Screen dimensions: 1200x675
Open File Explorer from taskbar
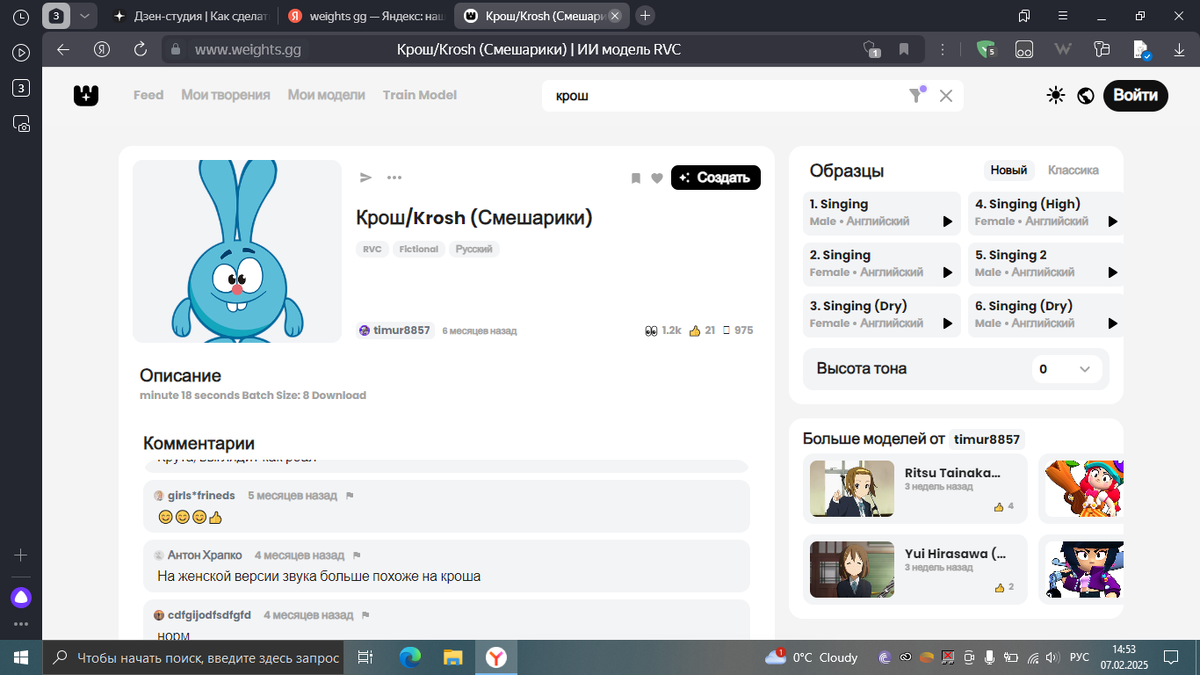pyautogui.click(x=453, y=657)
